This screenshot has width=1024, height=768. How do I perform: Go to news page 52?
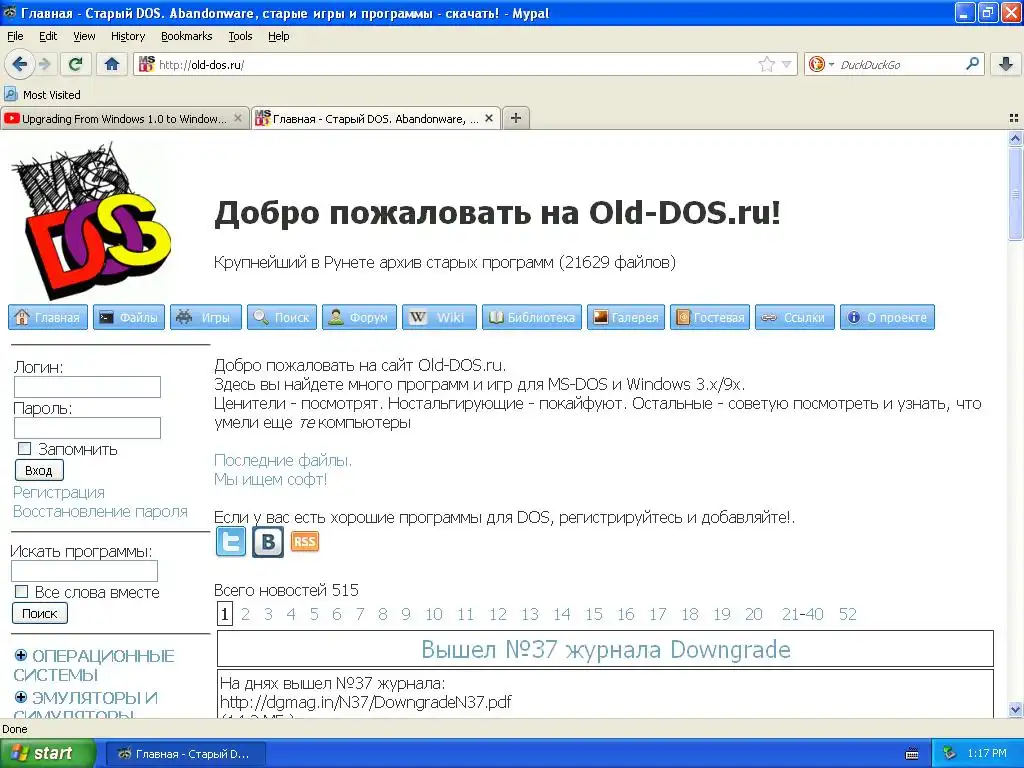(x=848, y=614)
